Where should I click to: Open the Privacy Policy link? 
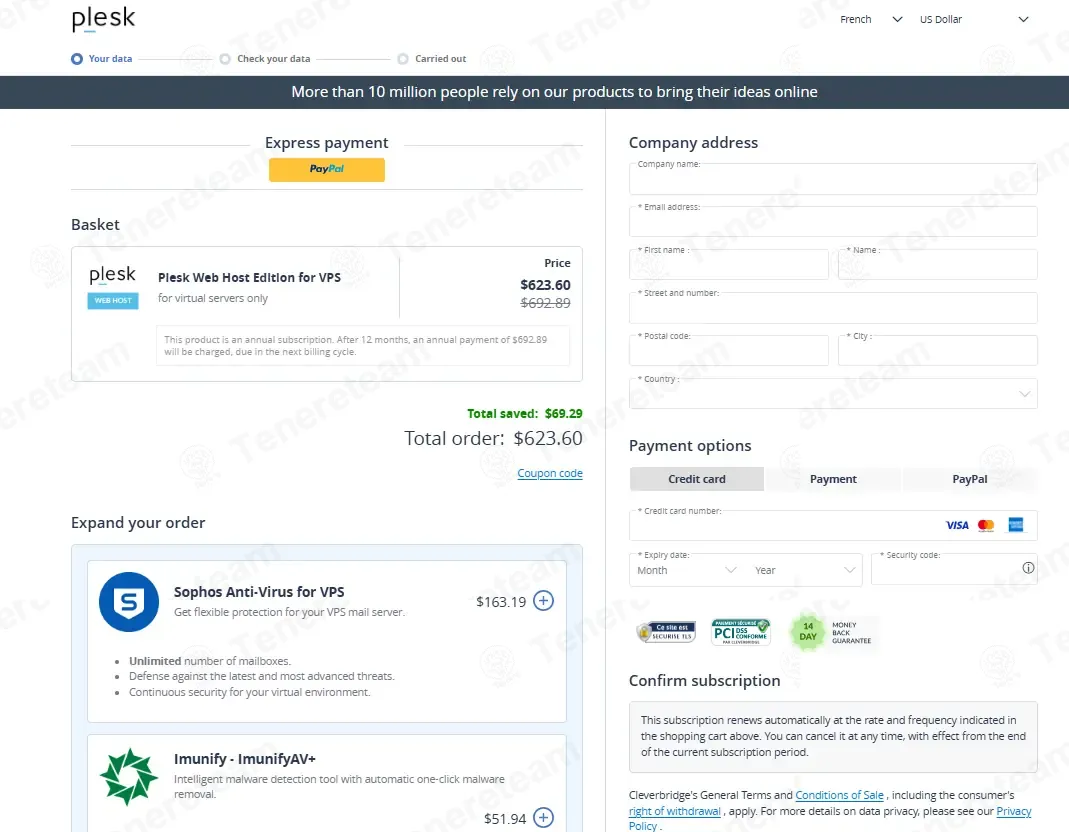pyautogui.click(x=1014, y=812)
